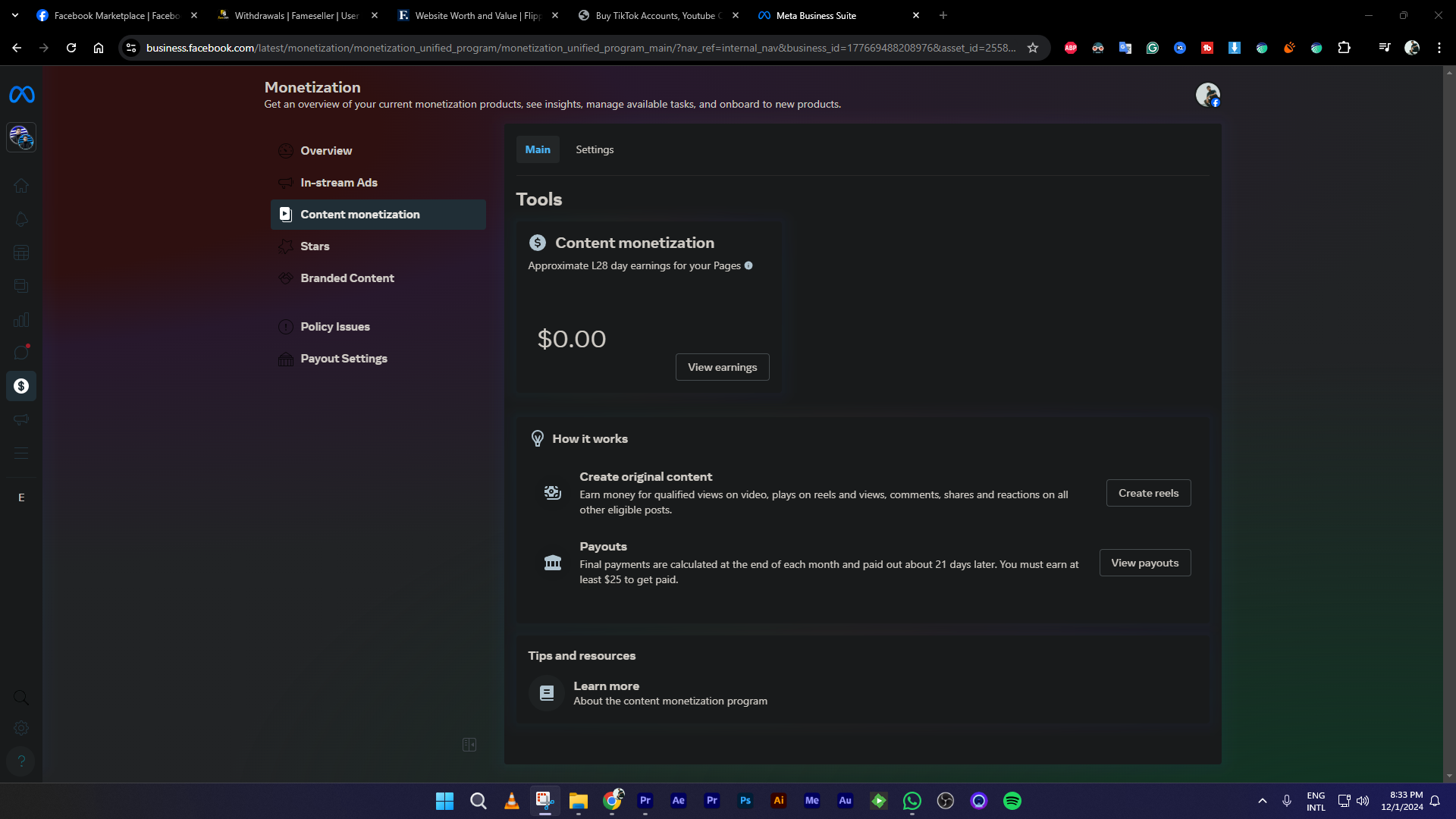This screenshot has width=1456, height=819.
Task: Click the View earnings button
Action: pyautogui.click(x=722, y=367)
